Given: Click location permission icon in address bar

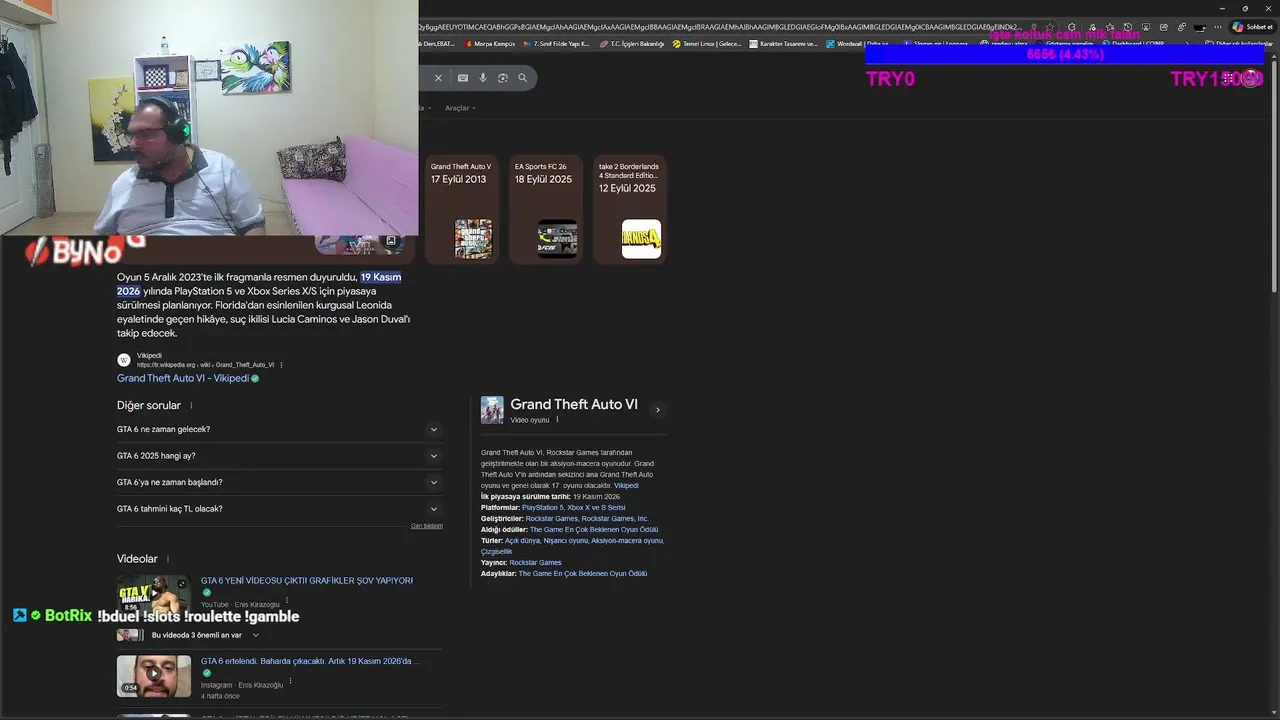Looking at the screenshot, I should 1034,27.
